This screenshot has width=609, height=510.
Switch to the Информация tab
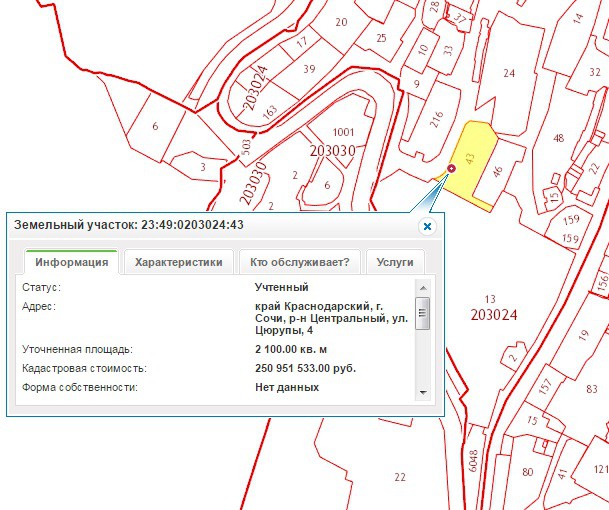[71, 262]
